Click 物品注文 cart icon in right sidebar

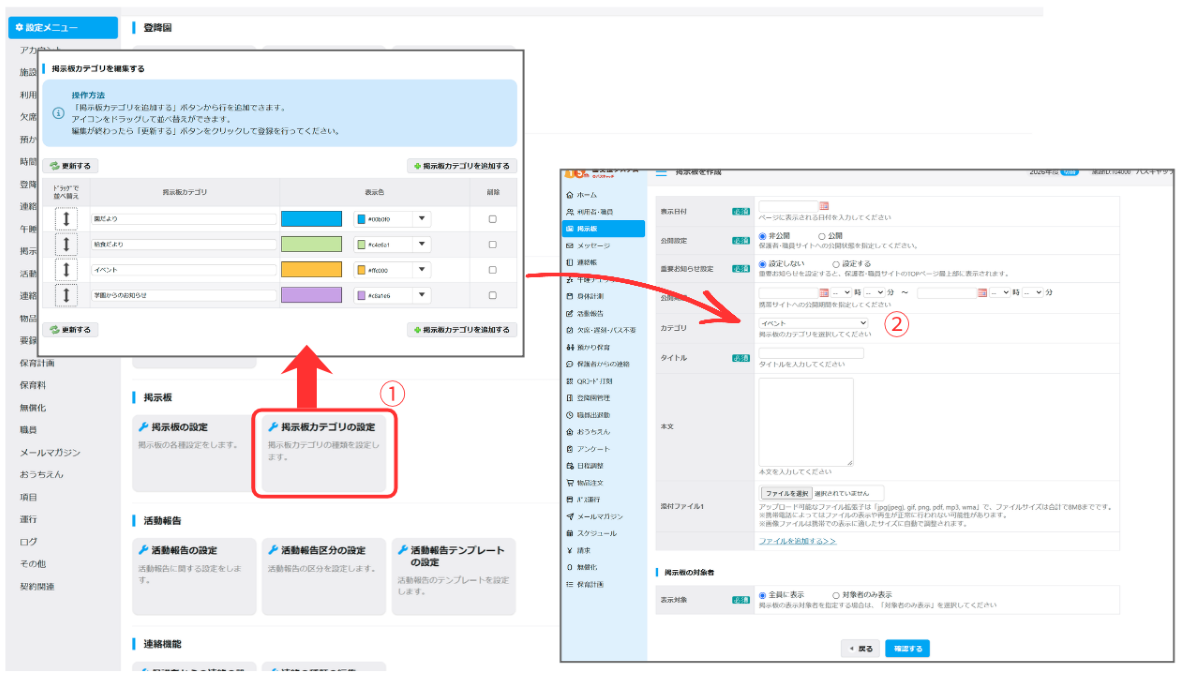[570, 483]
